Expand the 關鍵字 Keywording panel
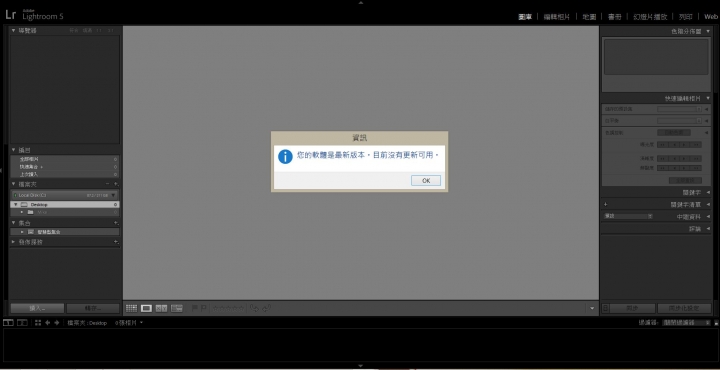Image resolution: width=720 pixels, height=370 pixels. coord(709,193)
